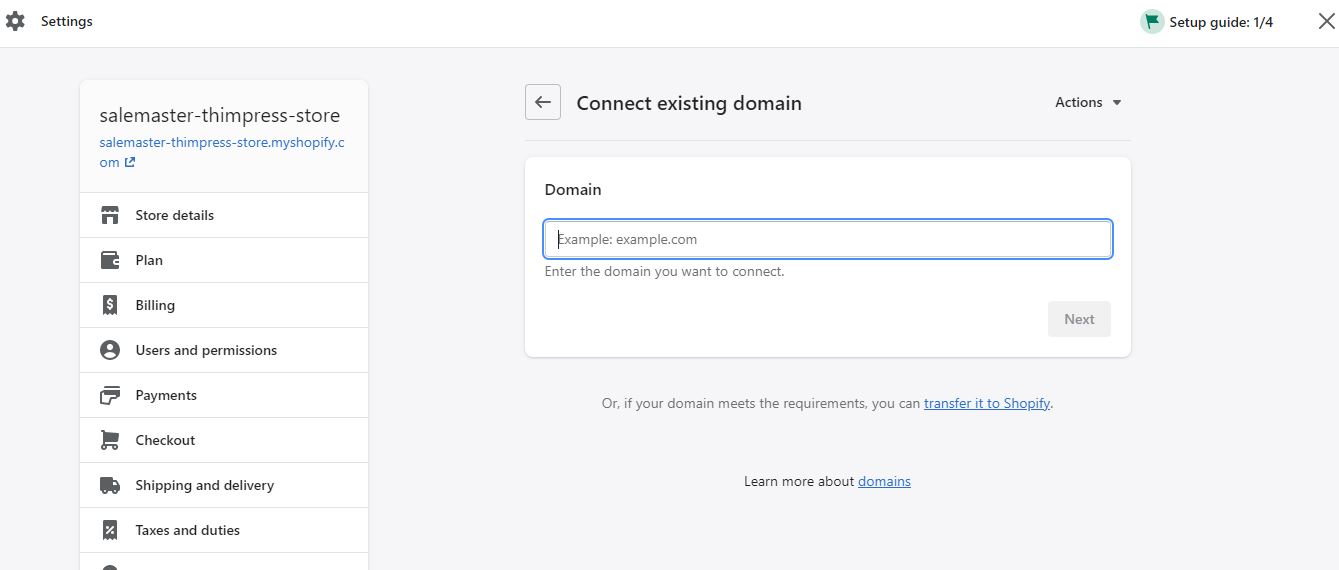1339x570 pixels.
Task: Open the domains help link
Action: tap(884, 481)
